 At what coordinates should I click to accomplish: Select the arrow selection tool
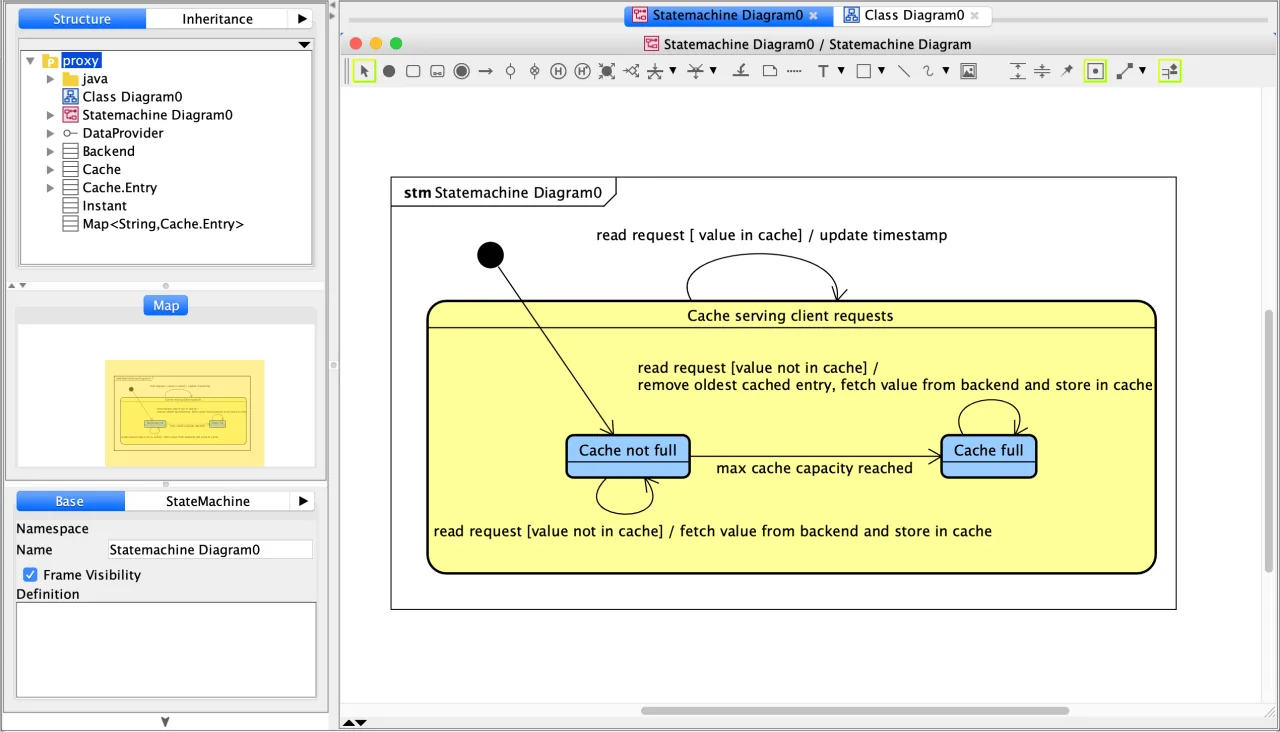[364, 71]
